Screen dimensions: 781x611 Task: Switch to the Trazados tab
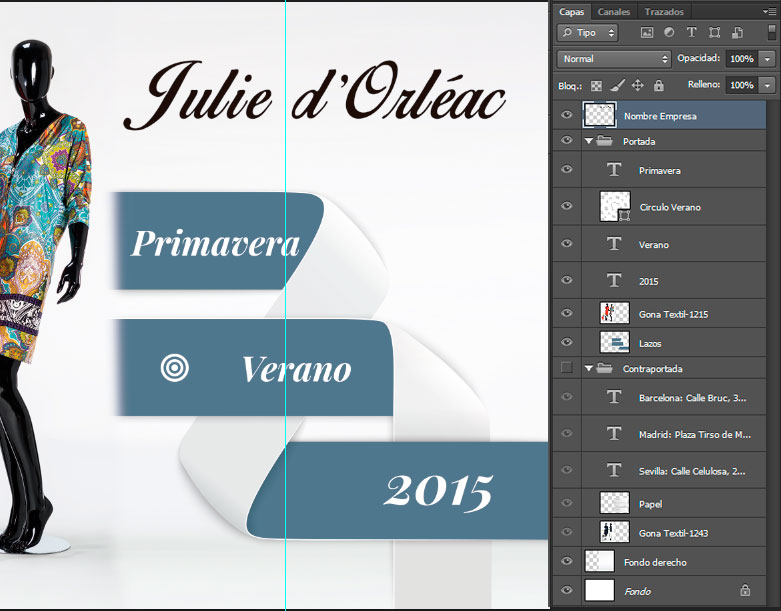(664, 12)
